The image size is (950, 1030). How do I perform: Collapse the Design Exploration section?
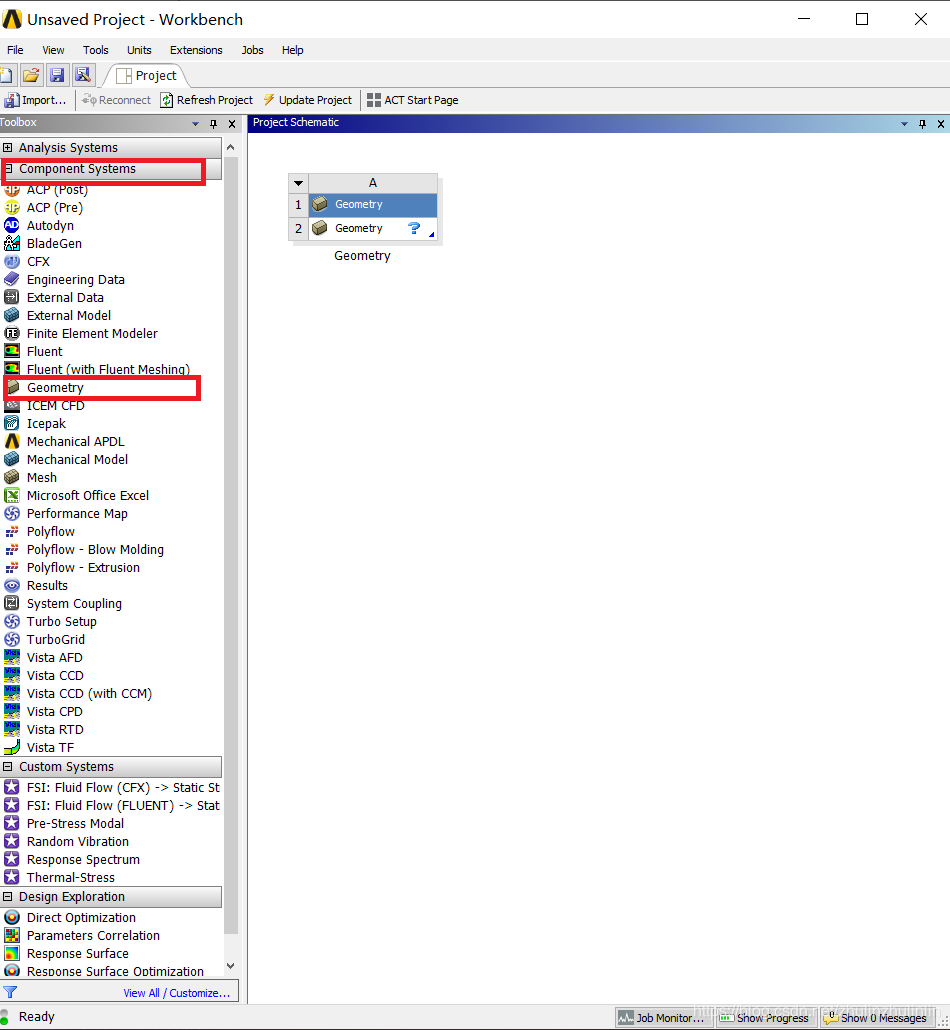8,897
